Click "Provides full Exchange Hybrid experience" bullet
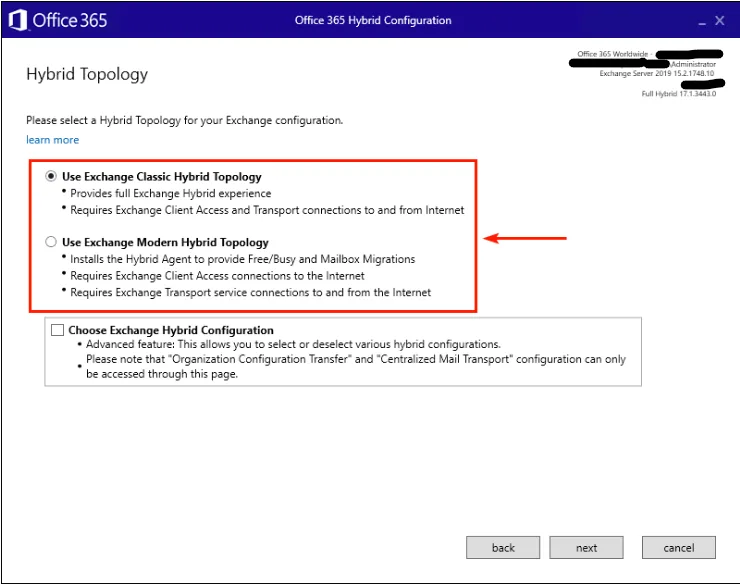Screen dimensions: 740x585 [x=170, y=193]
